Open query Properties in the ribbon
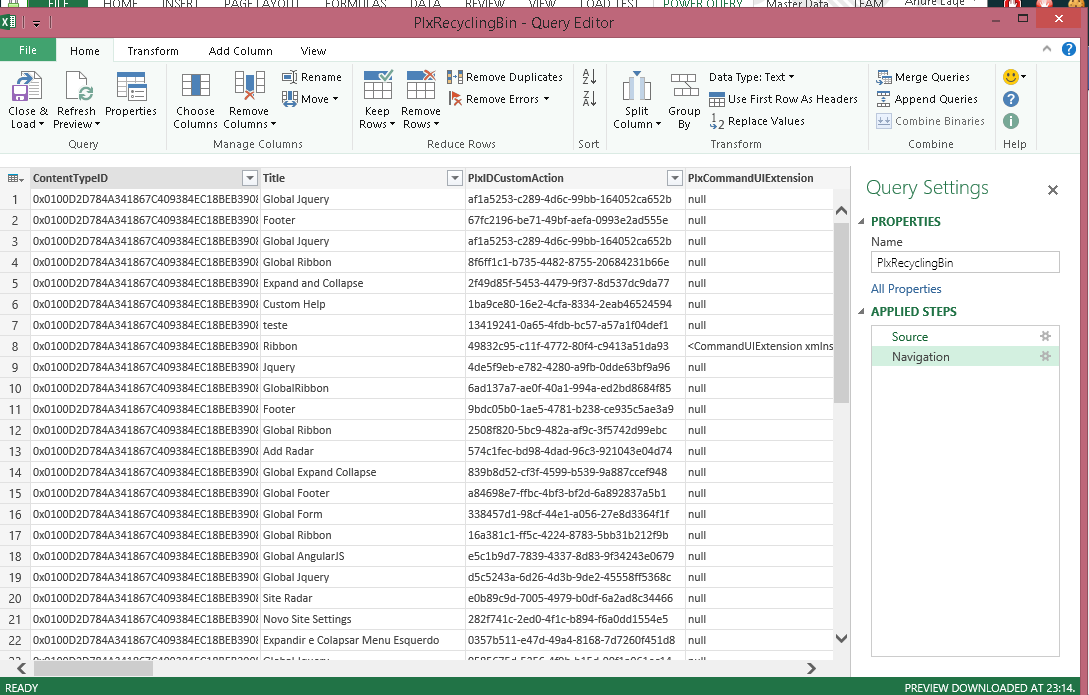1089x695 pixels. (131, 95)
